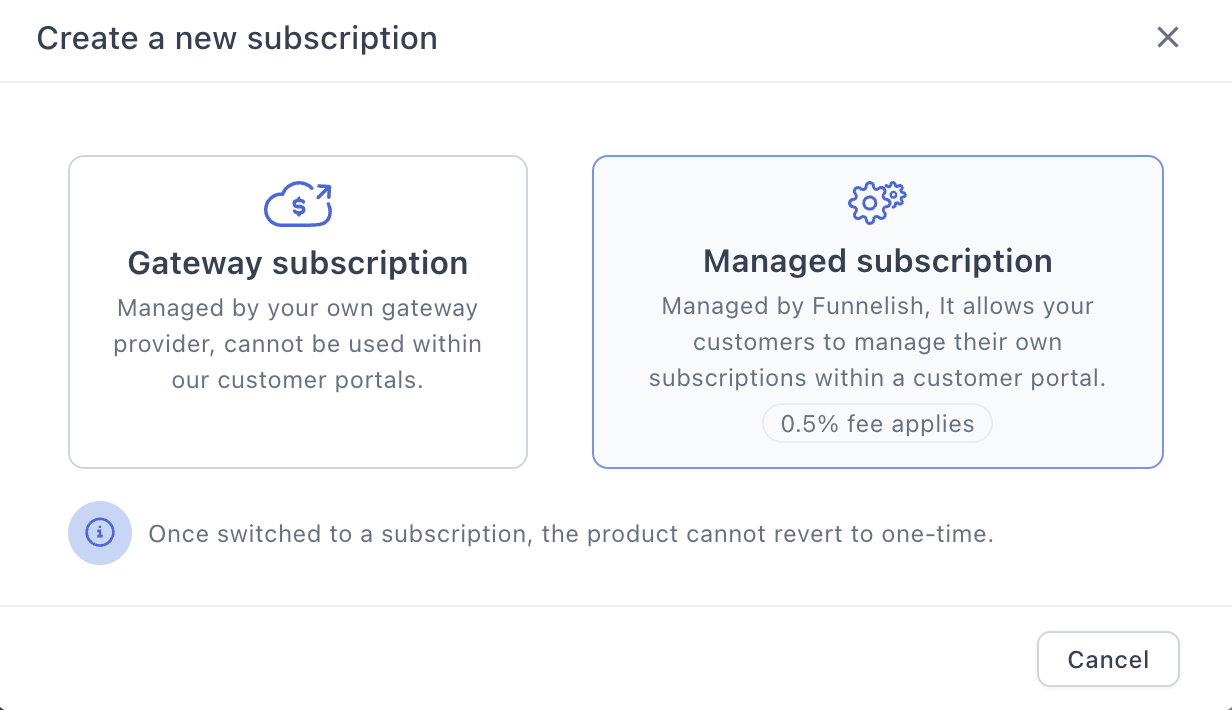
Task: Click the cloud dollar Gateway icon
Action: tap(298, 205)
